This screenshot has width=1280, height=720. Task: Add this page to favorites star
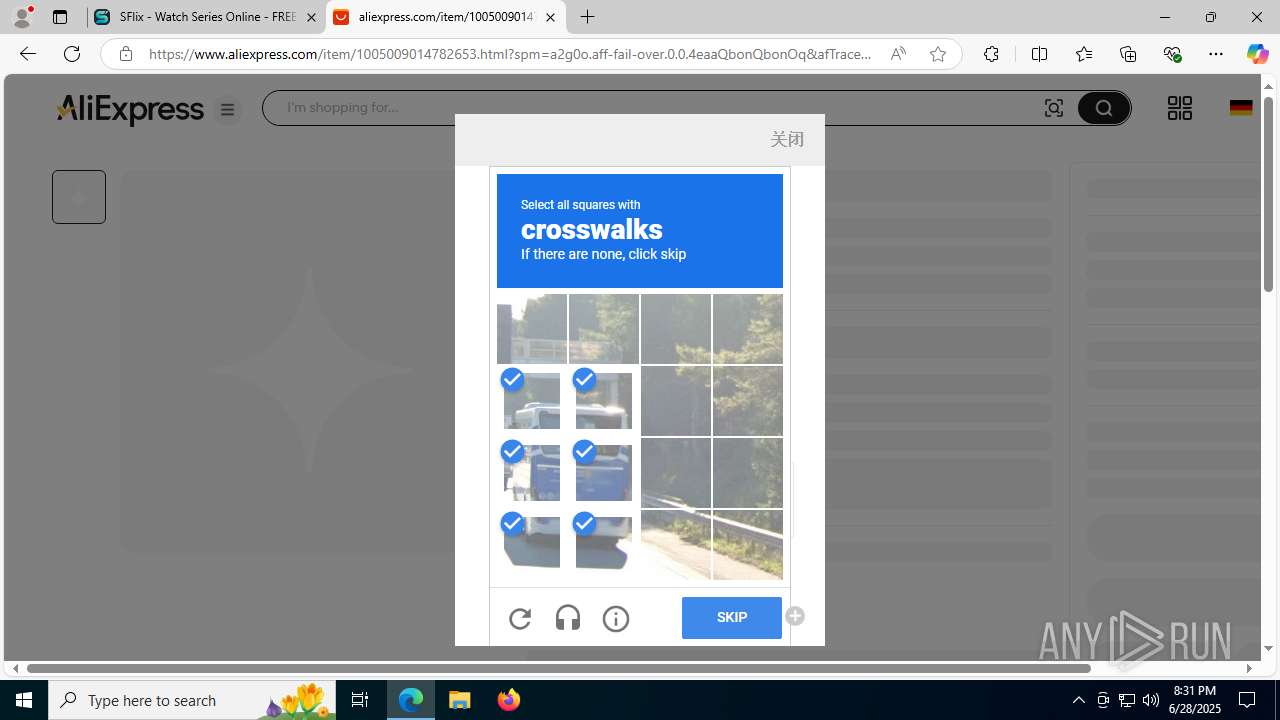coord(938,54)
